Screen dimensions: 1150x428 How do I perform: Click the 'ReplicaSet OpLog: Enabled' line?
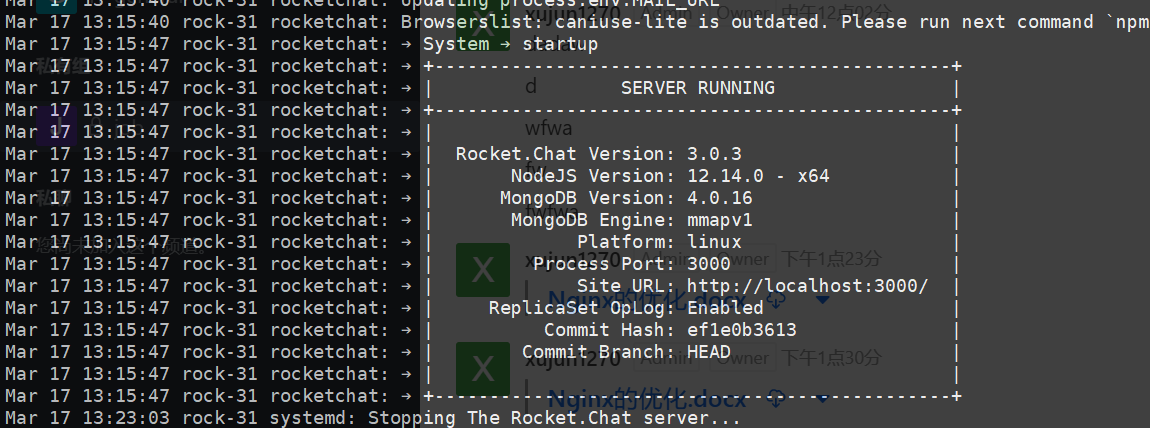pos(626,308)
